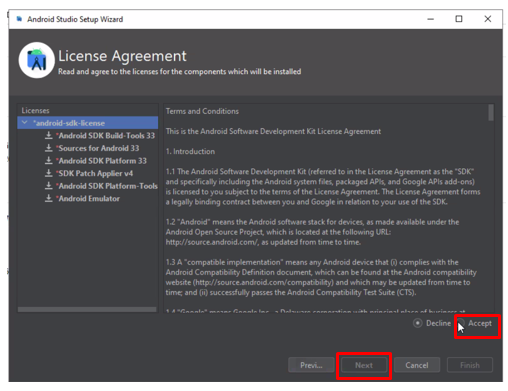Screen dimensions: 508x391
Task: Click download icon beside SDK Patch Applier v4
Action: click(49, 173)
